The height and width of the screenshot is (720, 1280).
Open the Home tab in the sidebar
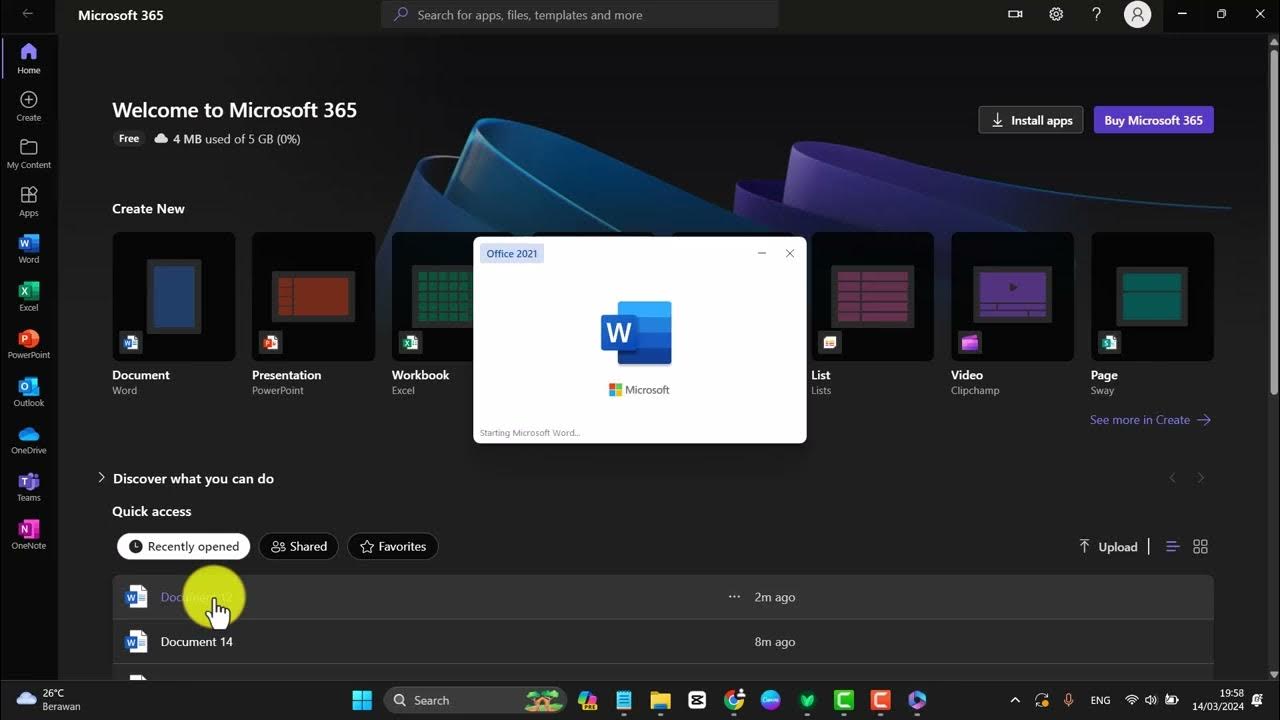(x=29, y=59)
